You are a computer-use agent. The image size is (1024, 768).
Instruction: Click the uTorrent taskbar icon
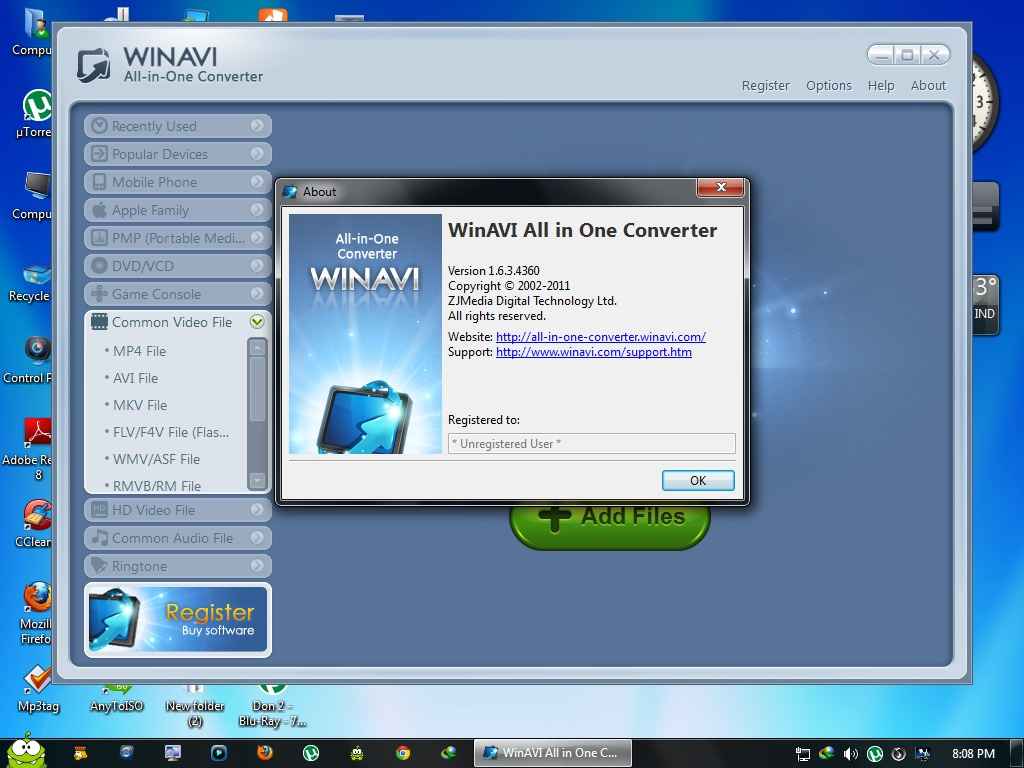(x=311, y=753)
